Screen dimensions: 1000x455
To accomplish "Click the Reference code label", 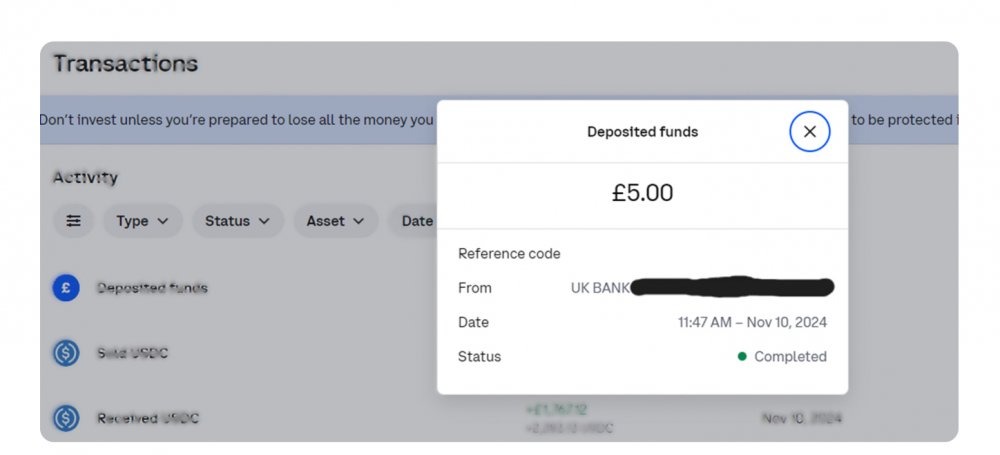I will tap(509, 254).
